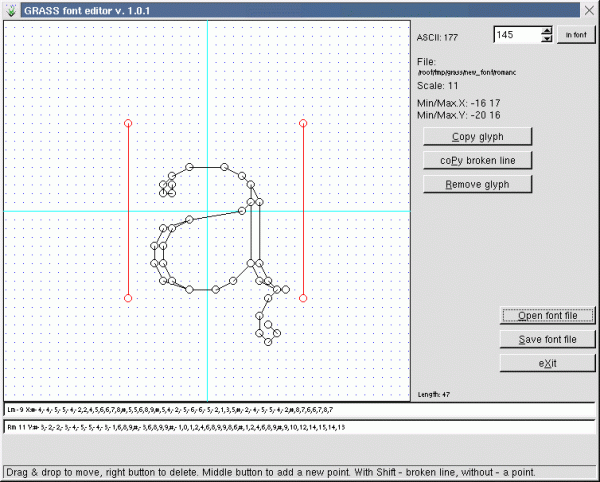
Task: Decrease glyph number with the down arrow
Action: (x=546, y=39)
